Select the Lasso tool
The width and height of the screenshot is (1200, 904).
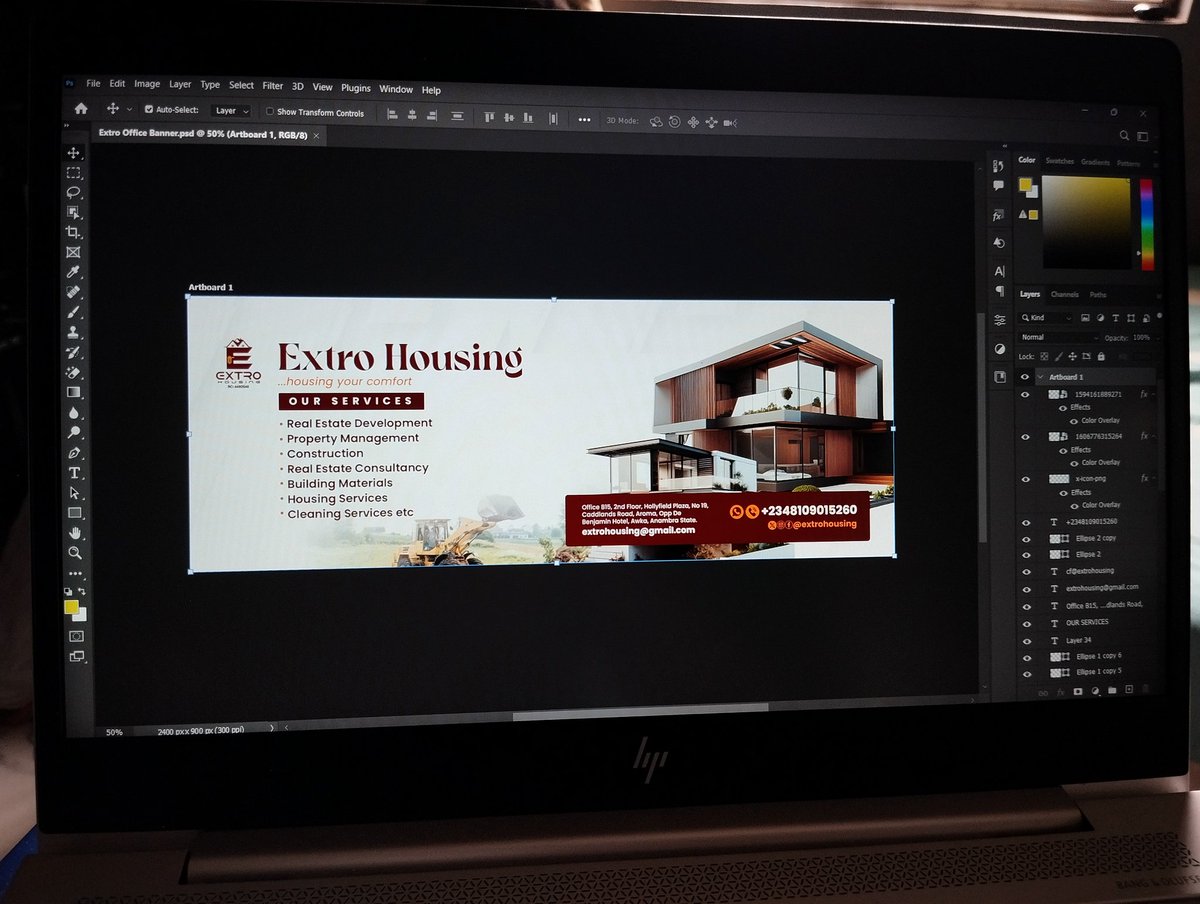[74, 192]
